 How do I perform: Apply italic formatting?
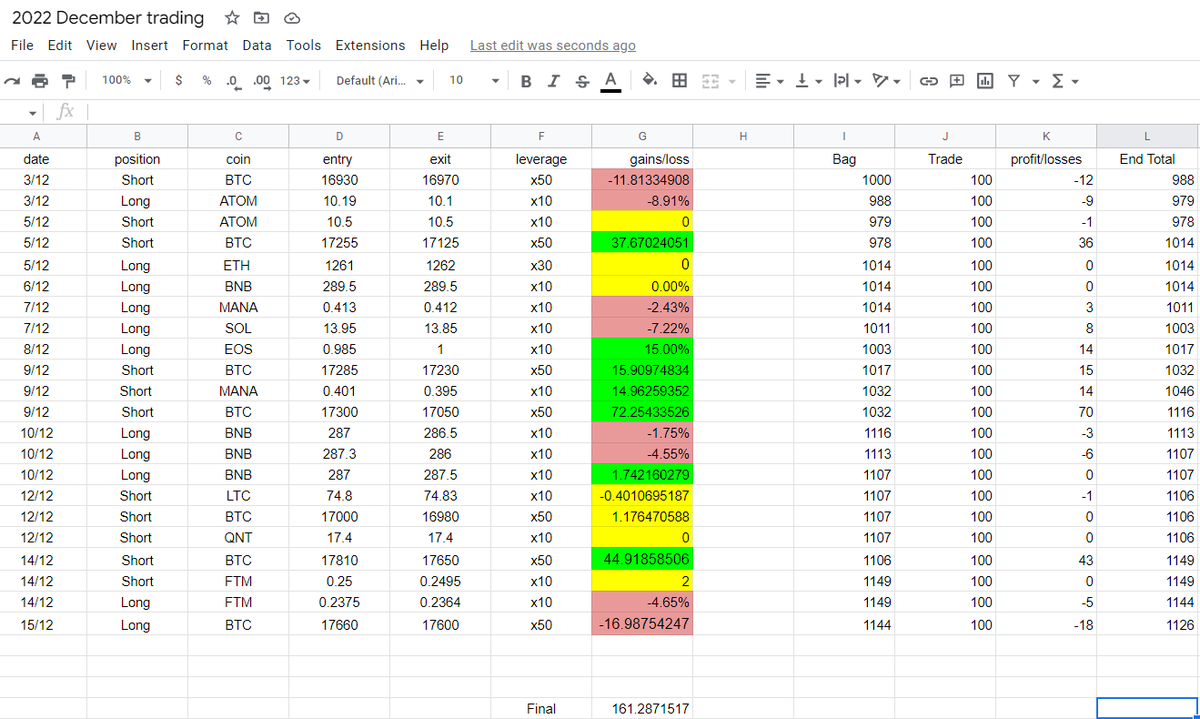coord(554,80)
